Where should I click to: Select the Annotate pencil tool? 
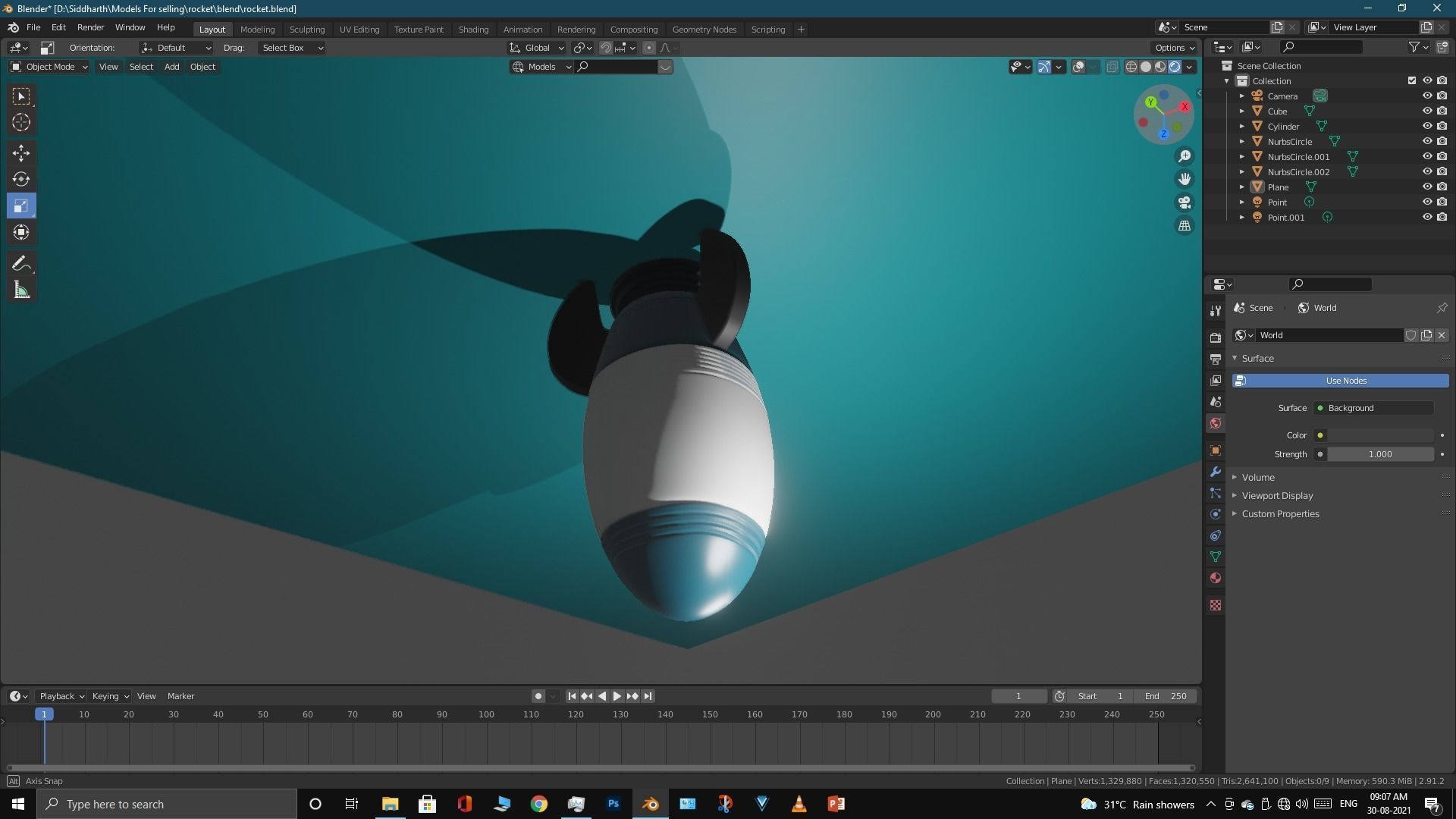pyautogui.click(x=21, y=264)
